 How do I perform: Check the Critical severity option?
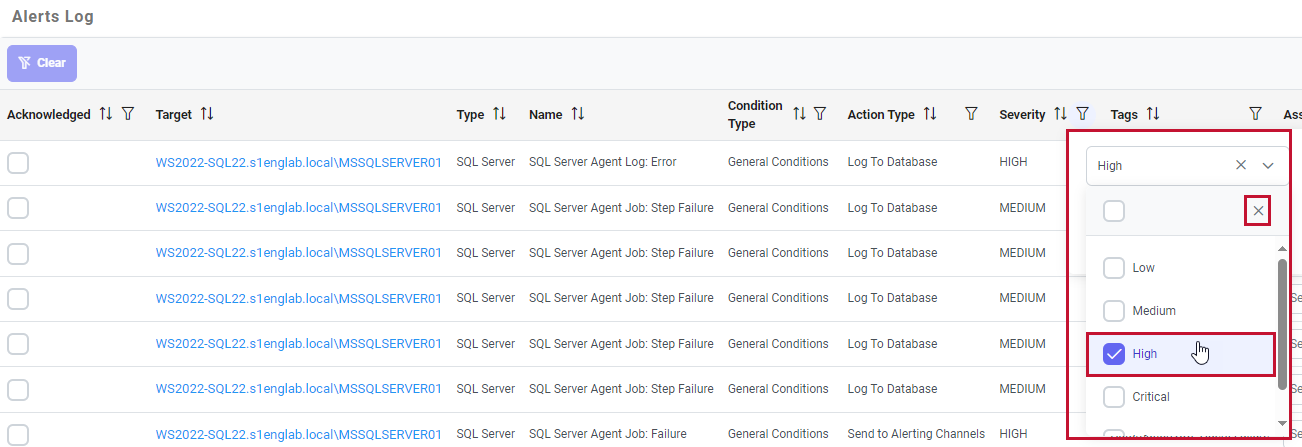coord(1114,397)
